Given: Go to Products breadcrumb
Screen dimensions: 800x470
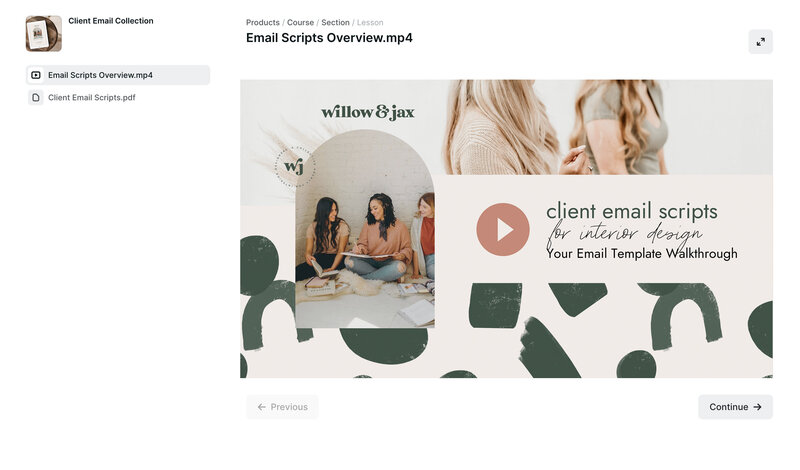Looking at the screenshot, I should [263, 22].
